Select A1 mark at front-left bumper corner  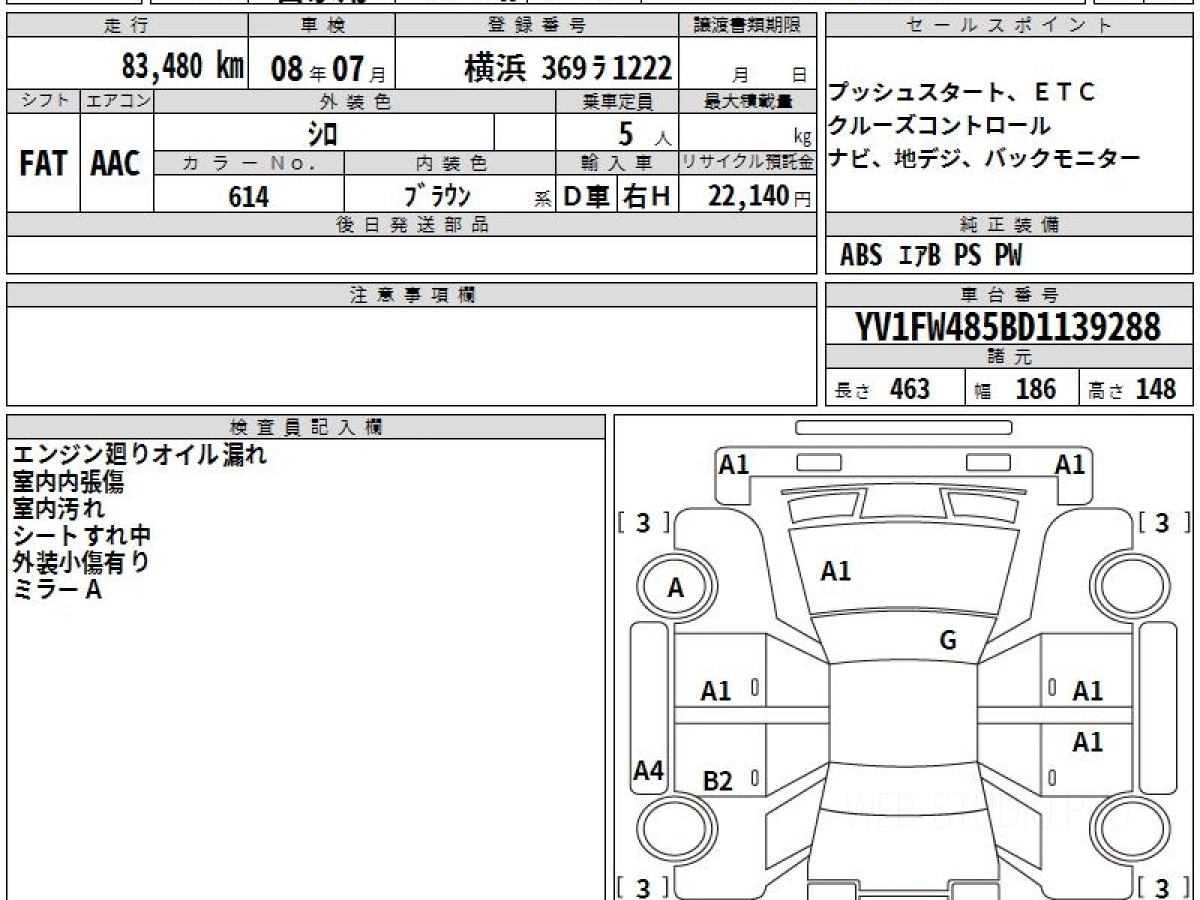(x=735, y=464)
